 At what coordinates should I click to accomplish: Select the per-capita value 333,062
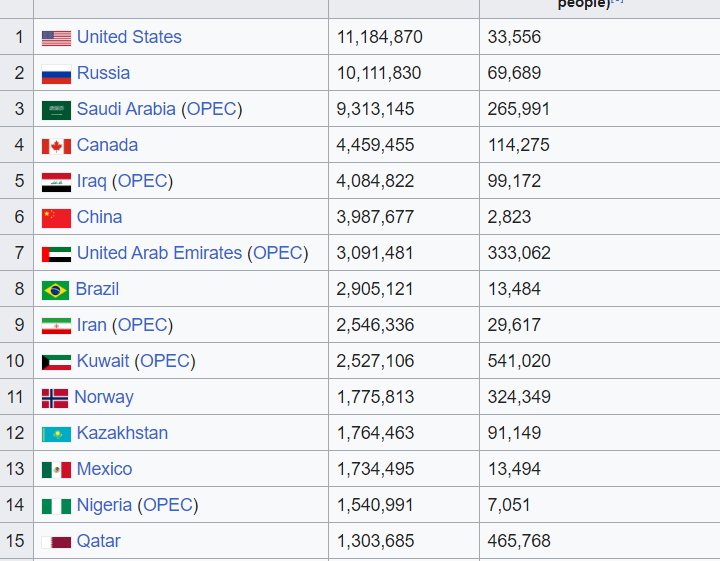(x=519, y=253)
